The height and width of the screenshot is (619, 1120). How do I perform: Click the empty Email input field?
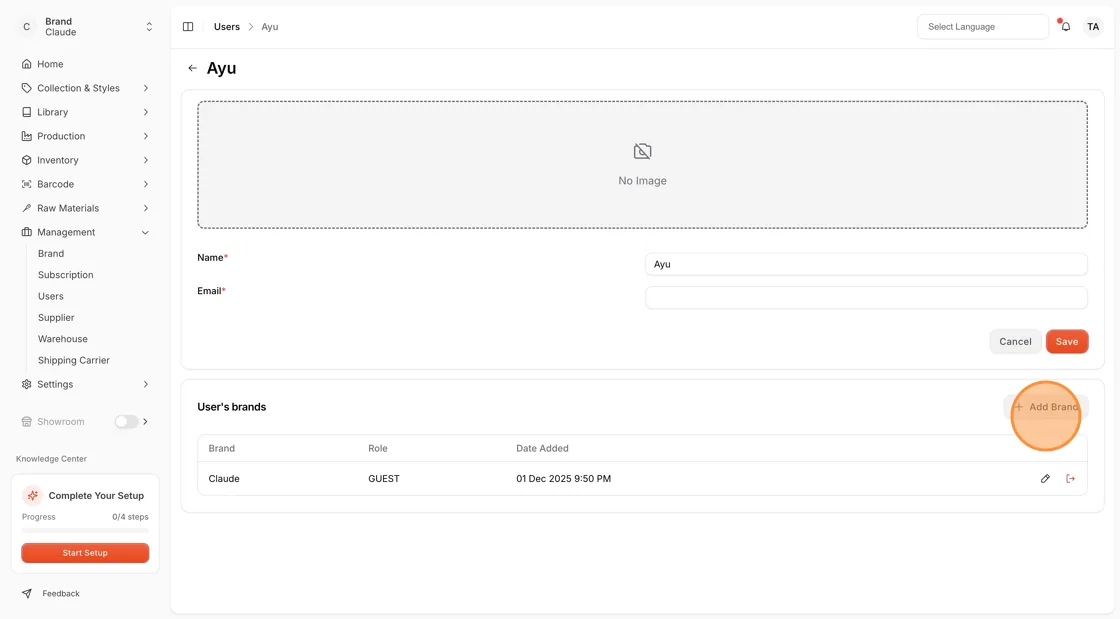pyautogui.click(x=866, y=298)
